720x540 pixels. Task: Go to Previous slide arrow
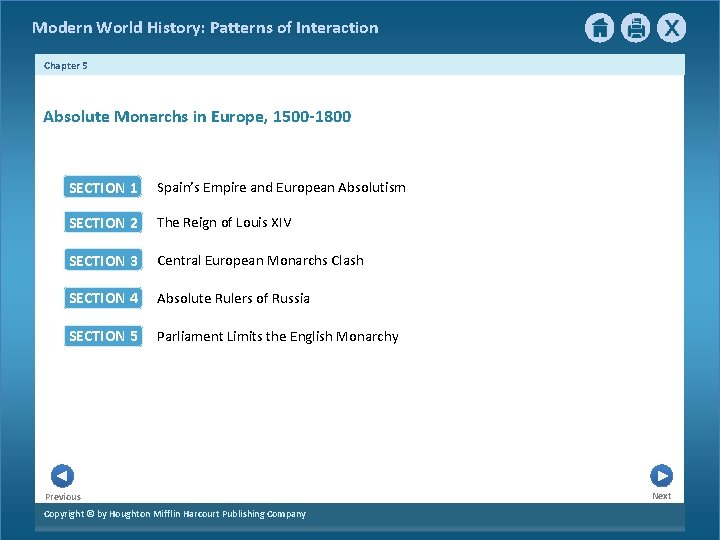coord(62,476)
